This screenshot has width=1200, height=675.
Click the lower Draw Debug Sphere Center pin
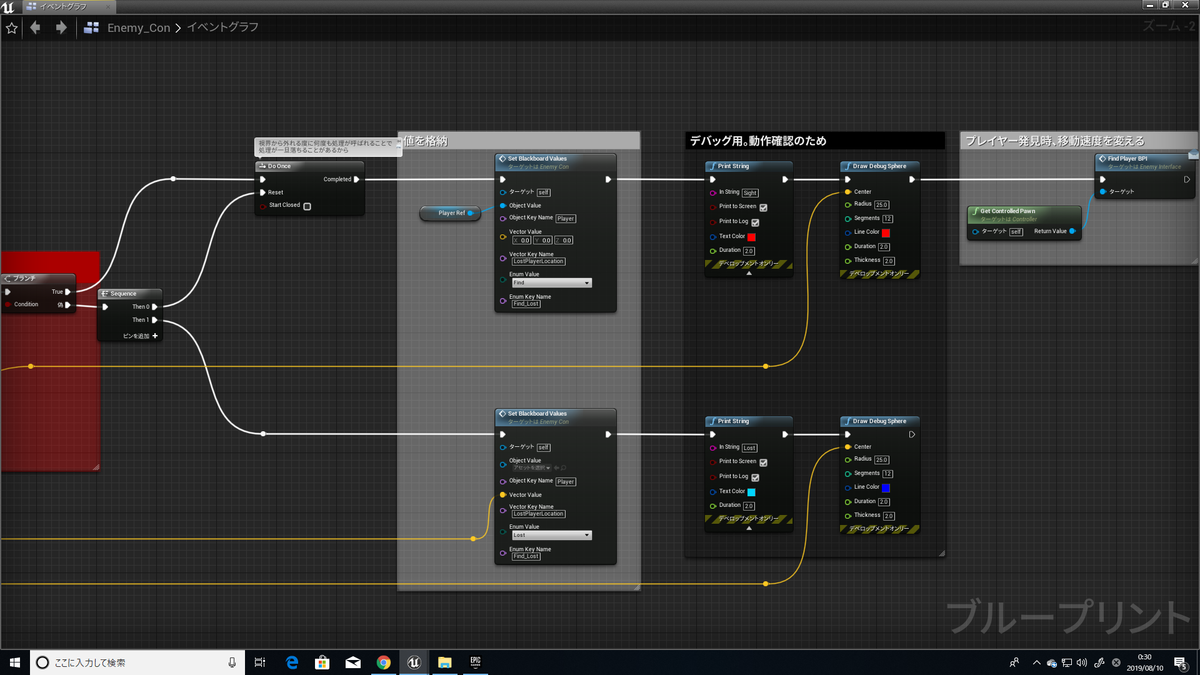pyautogui.click(x=847, y=447)
